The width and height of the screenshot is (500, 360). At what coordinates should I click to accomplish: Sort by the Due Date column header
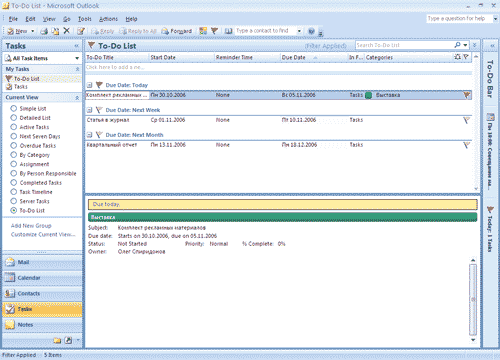point(313,57)
